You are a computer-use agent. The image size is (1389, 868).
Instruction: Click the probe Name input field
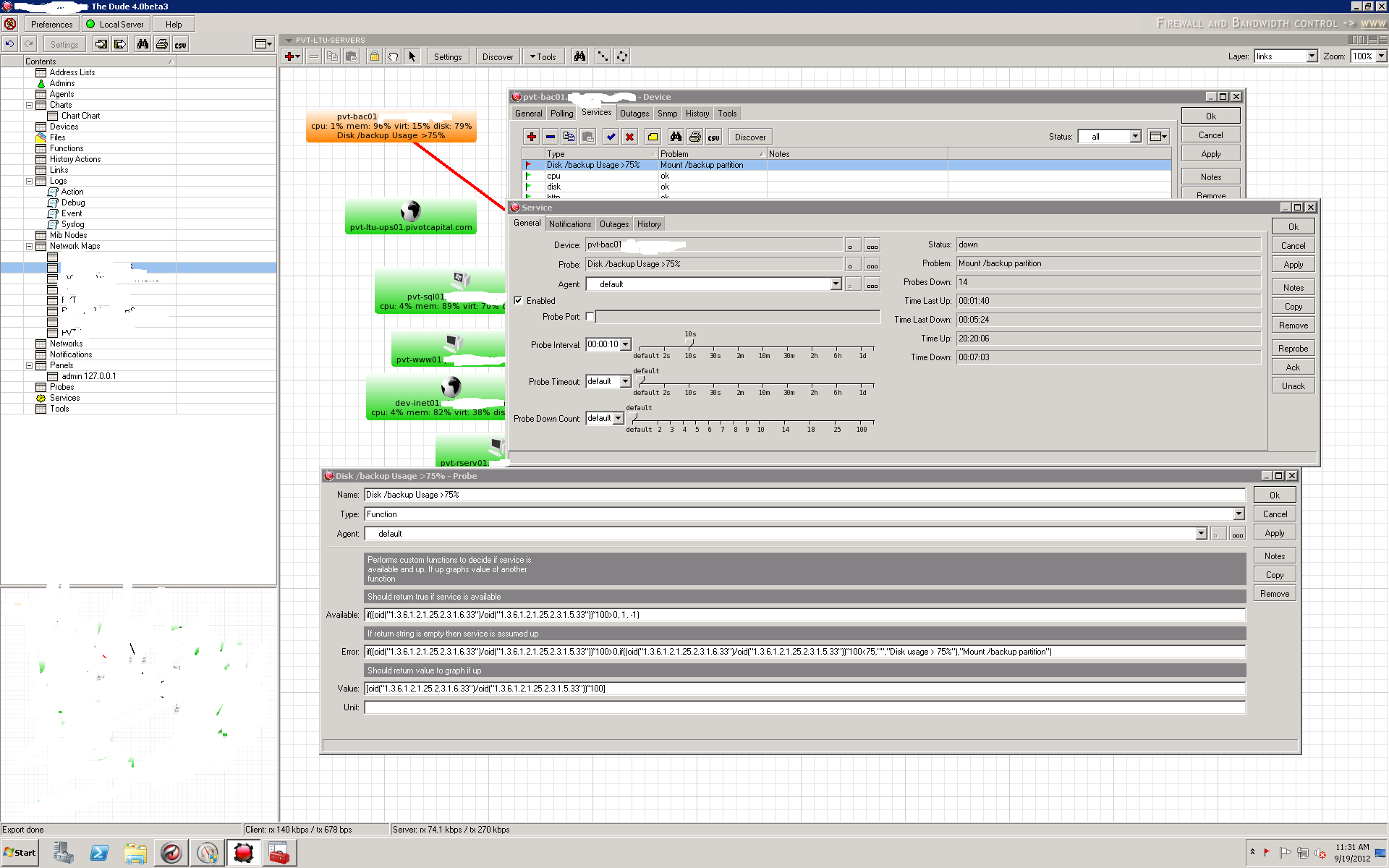804,495
